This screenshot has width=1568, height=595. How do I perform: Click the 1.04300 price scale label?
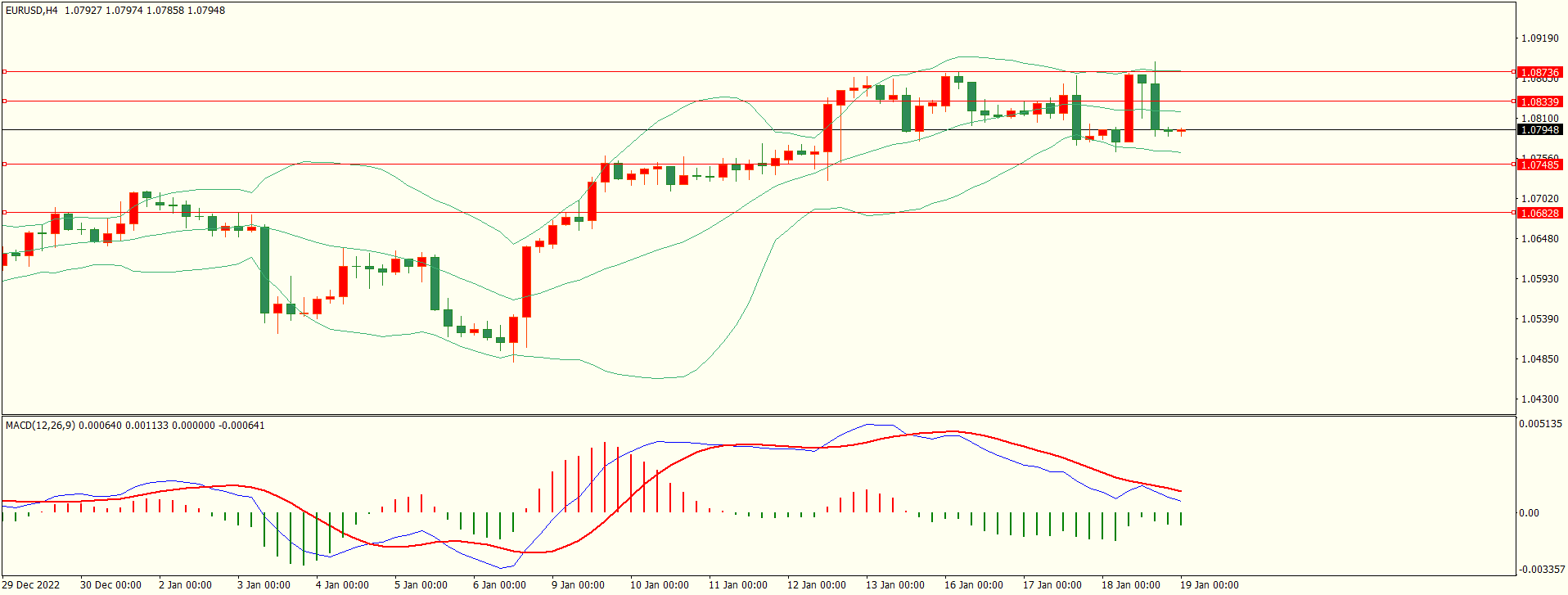click(x=1539, y=399)
